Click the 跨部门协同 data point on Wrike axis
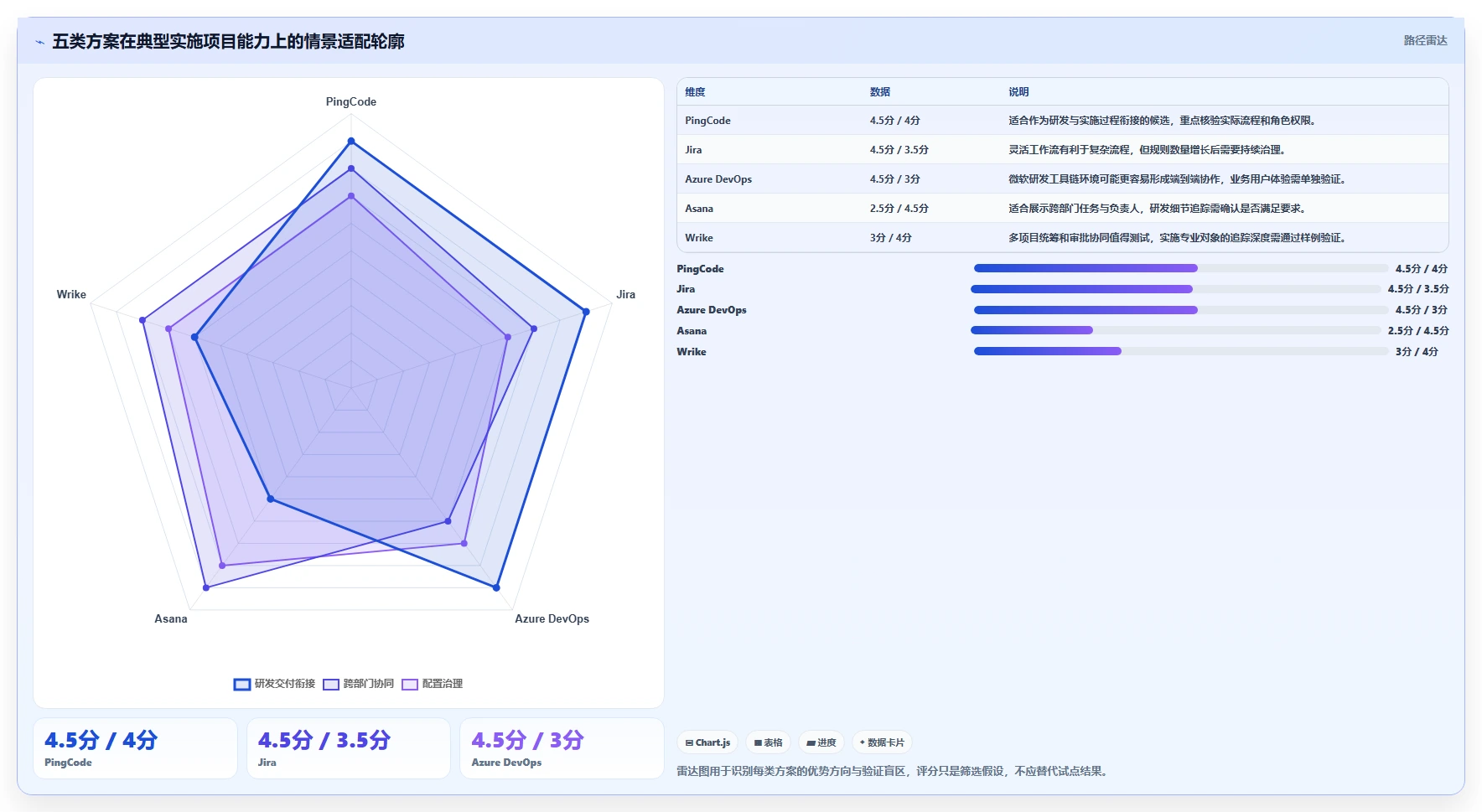Image resolution: width=1482 pixels, height=812 pixels. [142, 320]
